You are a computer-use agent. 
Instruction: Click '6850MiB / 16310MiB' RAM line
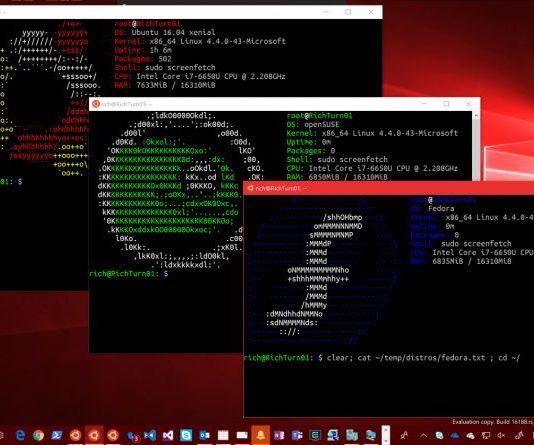pyautogui.click(x=348, y=177)
